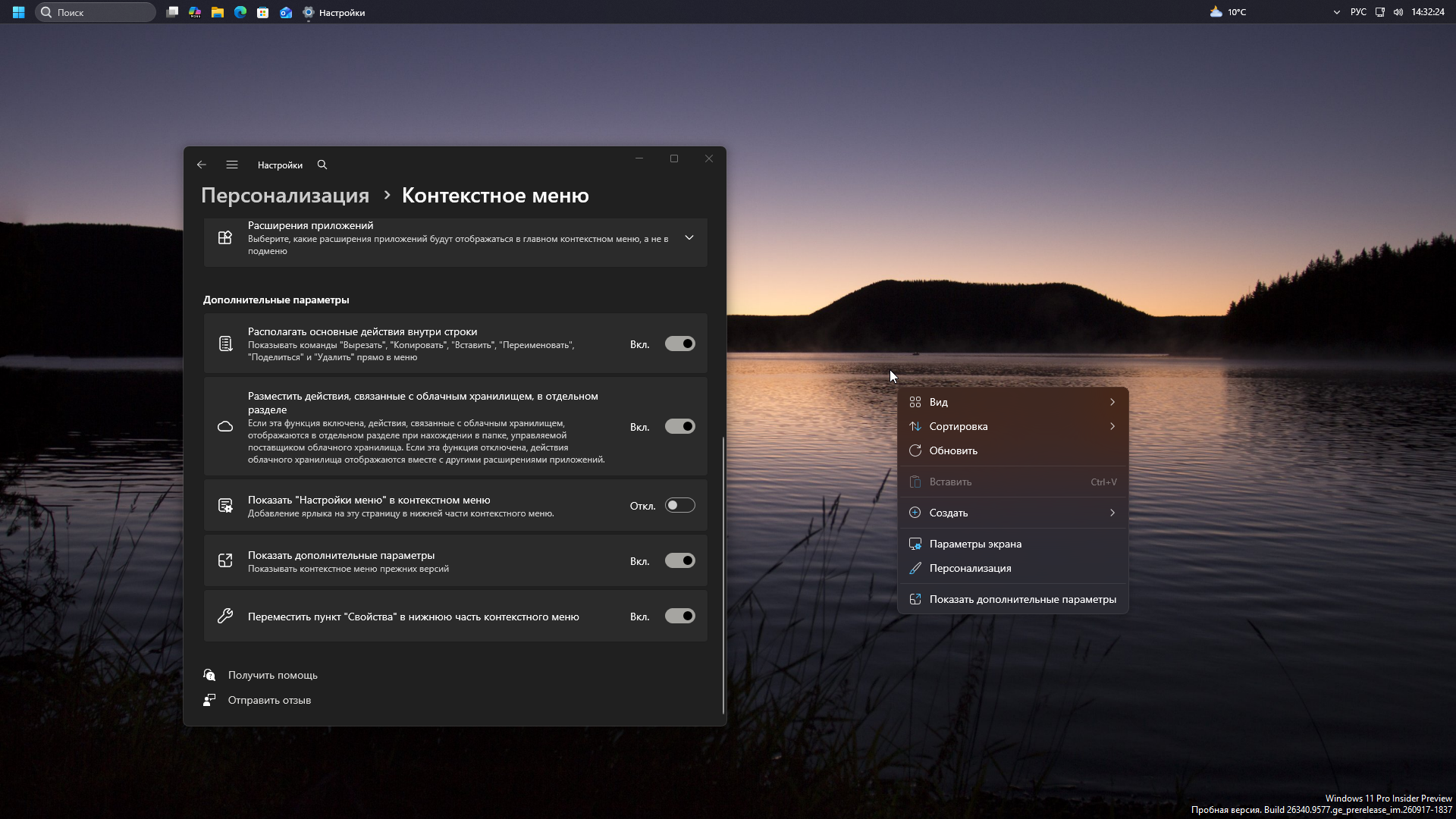Click the cloud icon in cloud storage row
The image size is (1456, 819).
(x=225, y=427)
